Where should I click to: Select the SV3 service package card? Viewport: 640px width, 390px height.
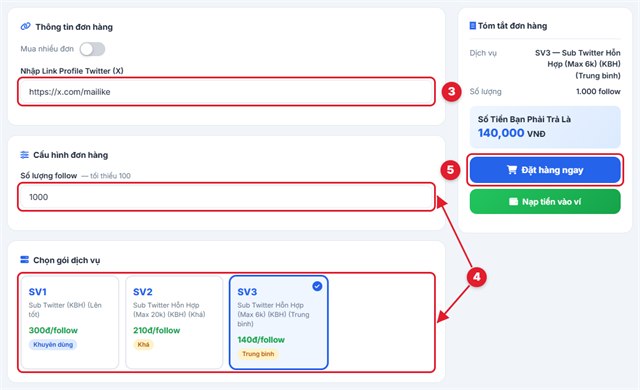pos(279,322)
